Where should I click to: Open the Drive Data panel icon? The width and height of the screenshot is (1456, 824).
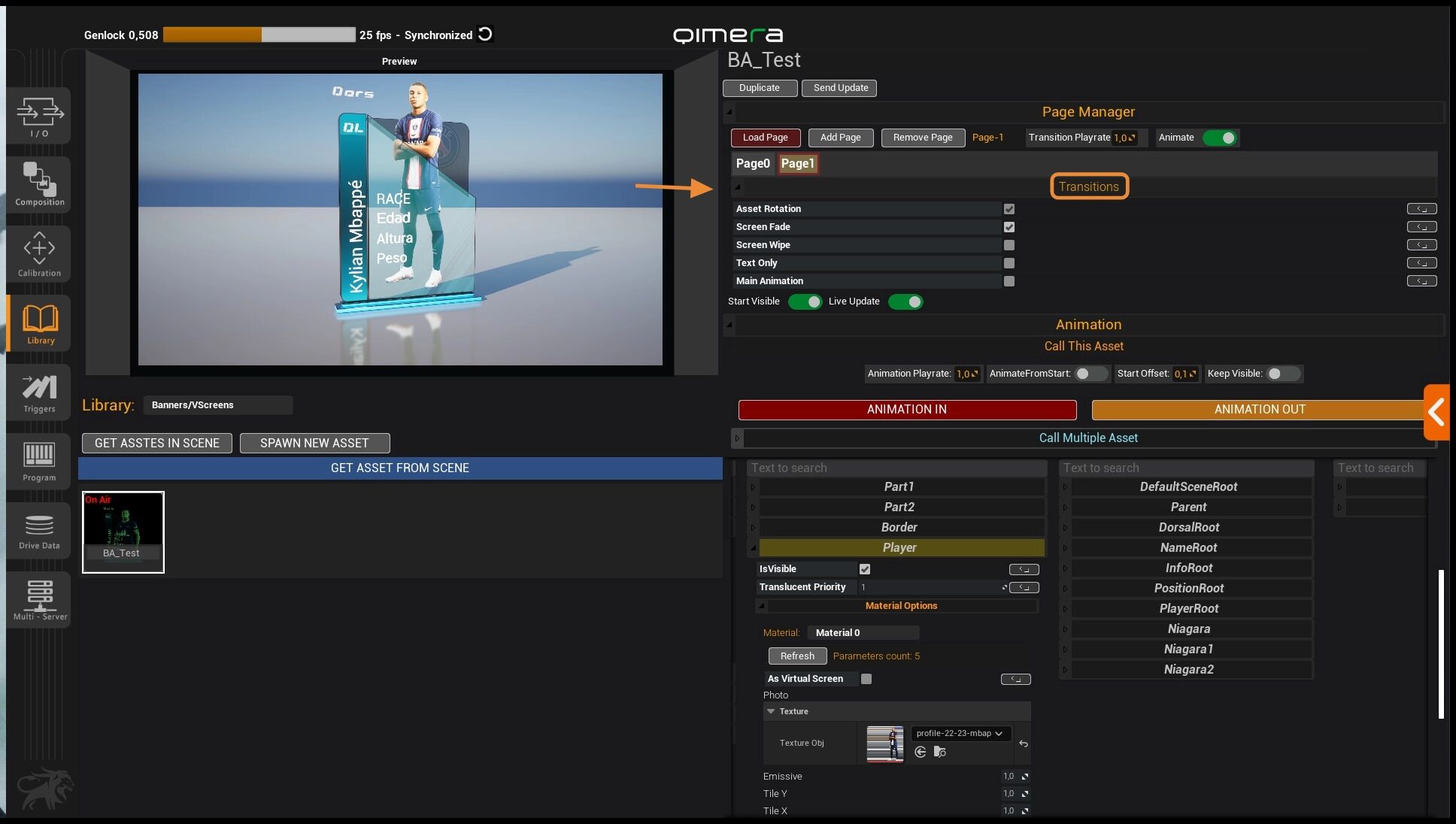39,530
